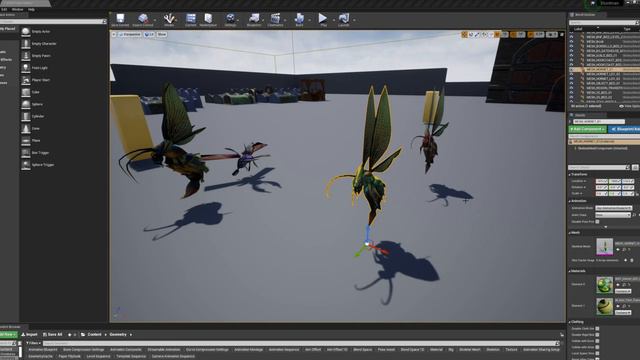Open the Cinematics toolbar icon
The height and width of the screenshot is (360, 640).
point(276,20)
